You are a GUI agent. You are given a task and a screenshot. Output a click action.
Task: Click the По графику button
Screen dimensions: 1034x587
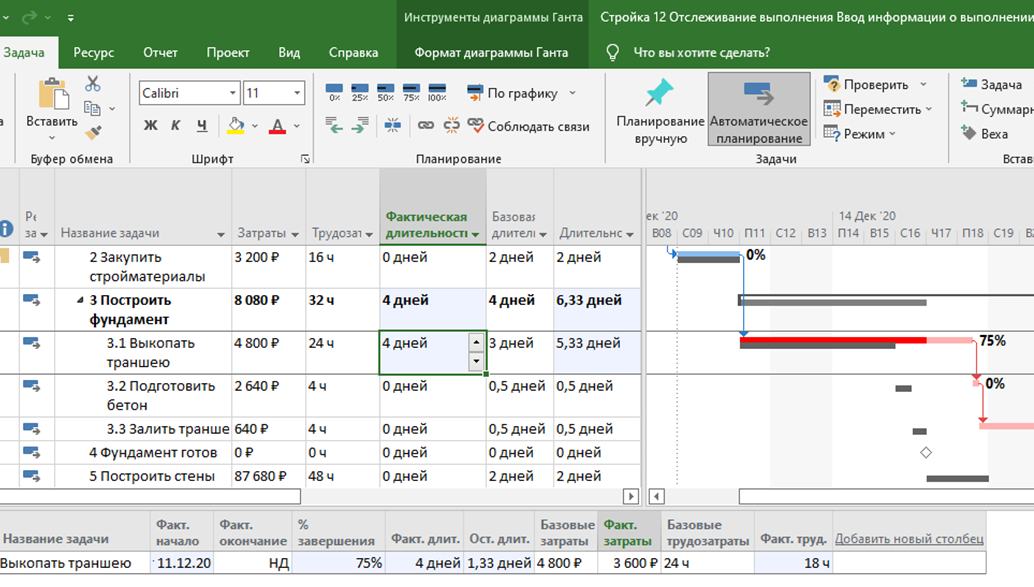(x=512, y=93)
